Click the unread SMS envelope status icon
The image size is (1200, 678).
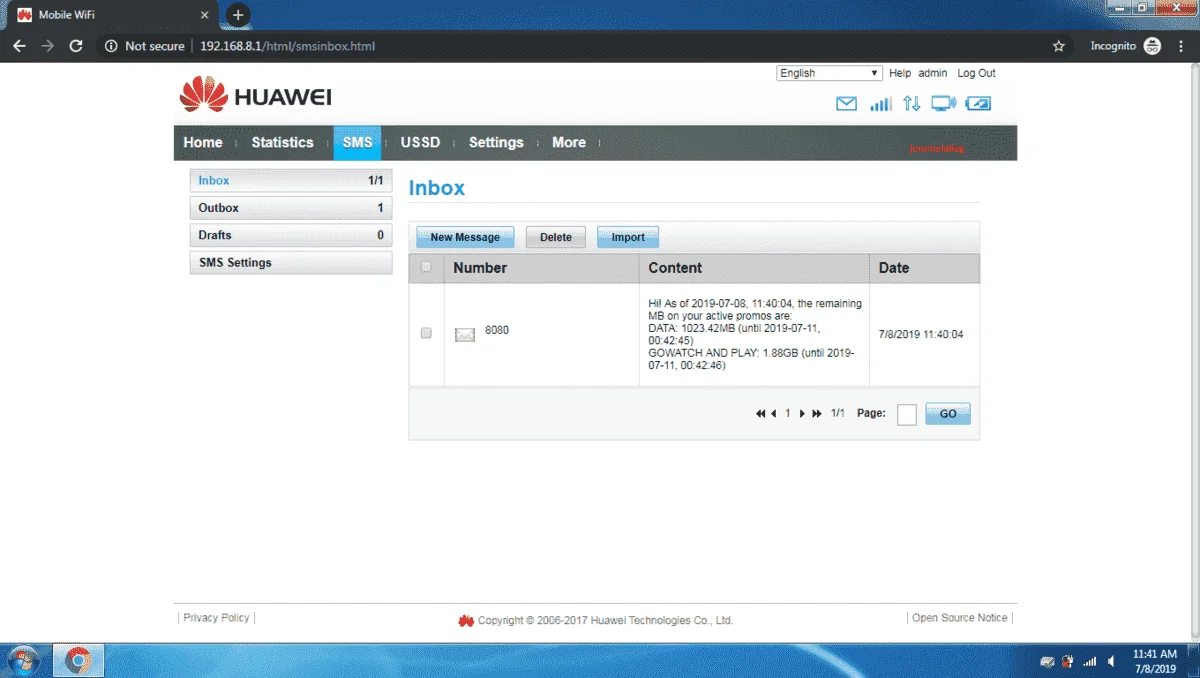tap(846, 104)
